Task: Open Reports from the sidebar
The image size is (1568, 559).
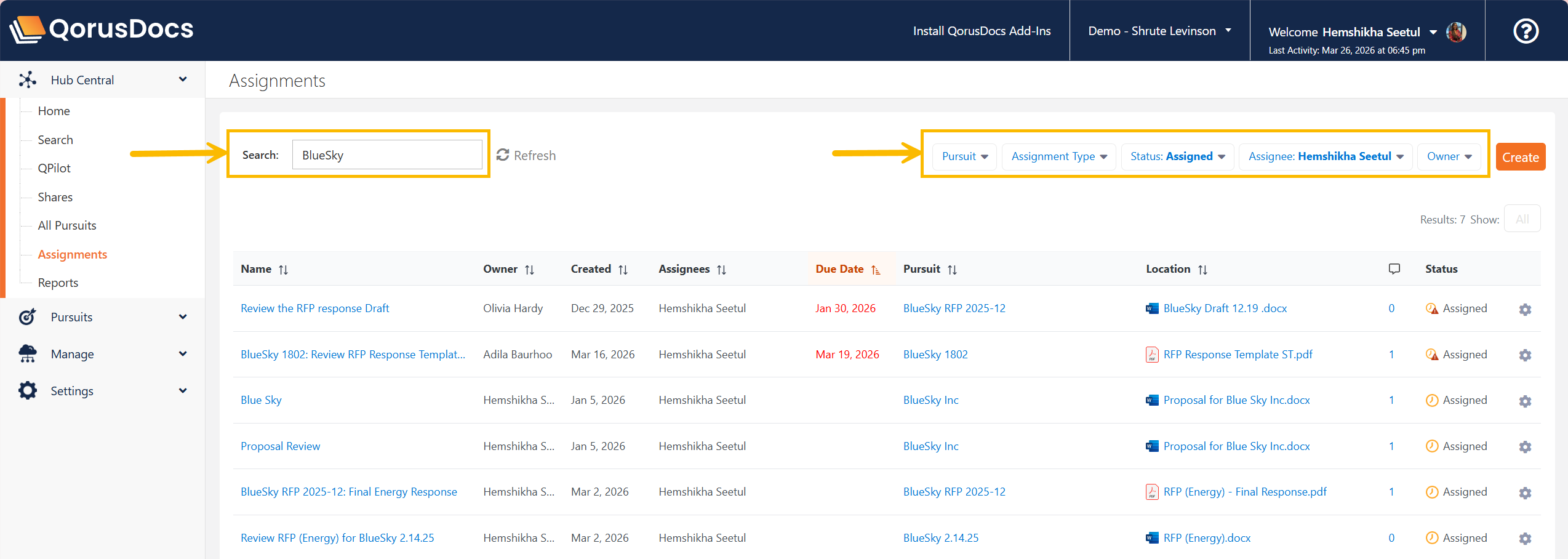Action: tap(58, 283)
